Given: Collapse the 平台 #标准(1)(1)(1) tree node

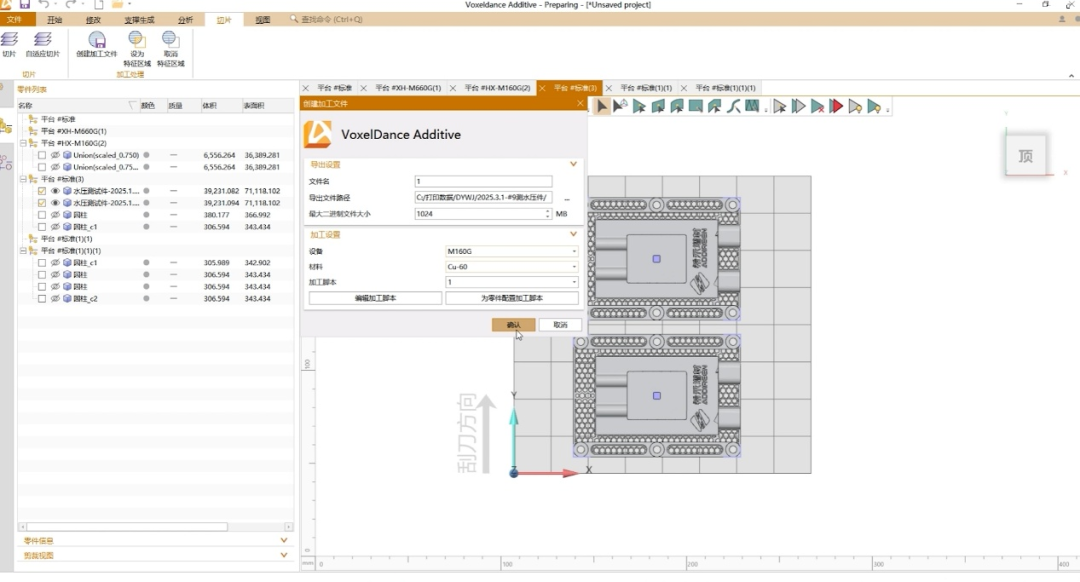Looking at the screenshot, I should click(23, 251).
